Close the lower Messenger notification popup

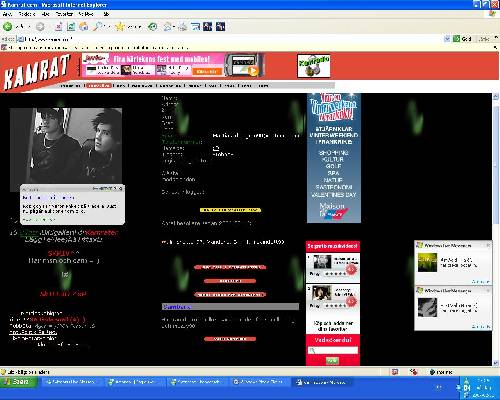[x=488, y=291]
